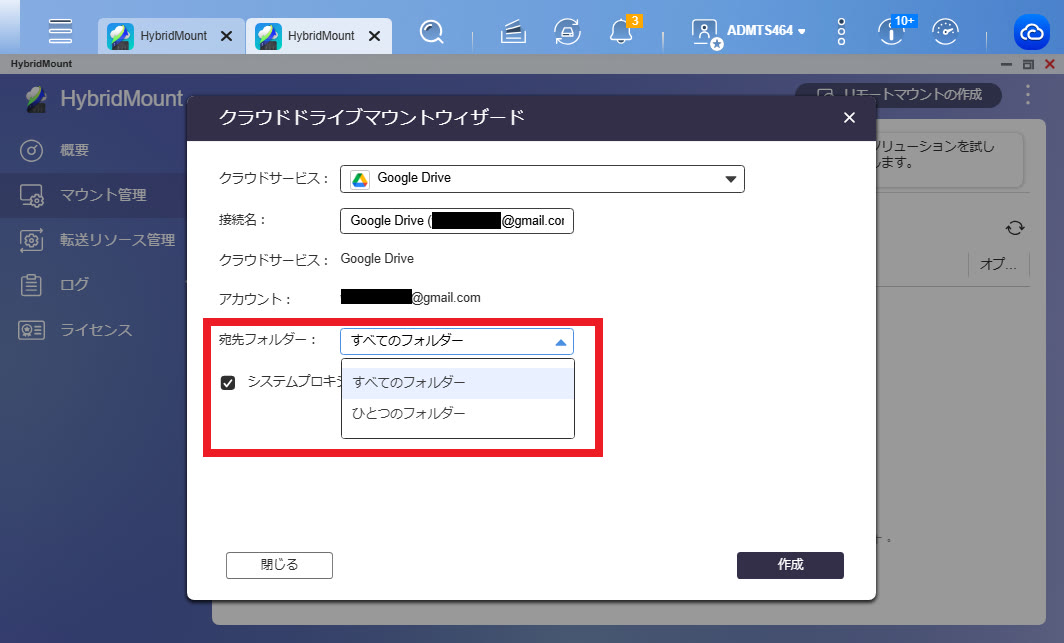Image resolution: width=1064 pixels, height=643 pixels.
Task: Switch to the second HybridMount tab
Action: (310, 36)
